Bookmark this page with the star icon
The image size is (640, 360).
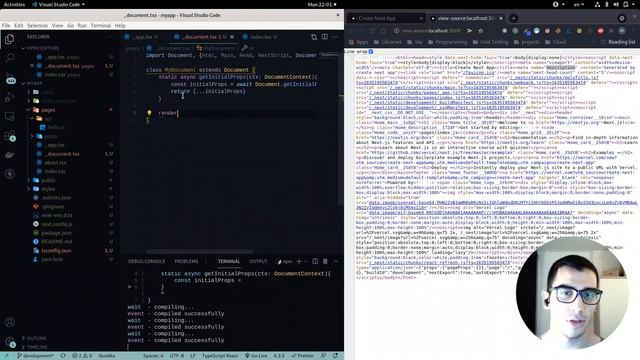[x=480, y=31]
